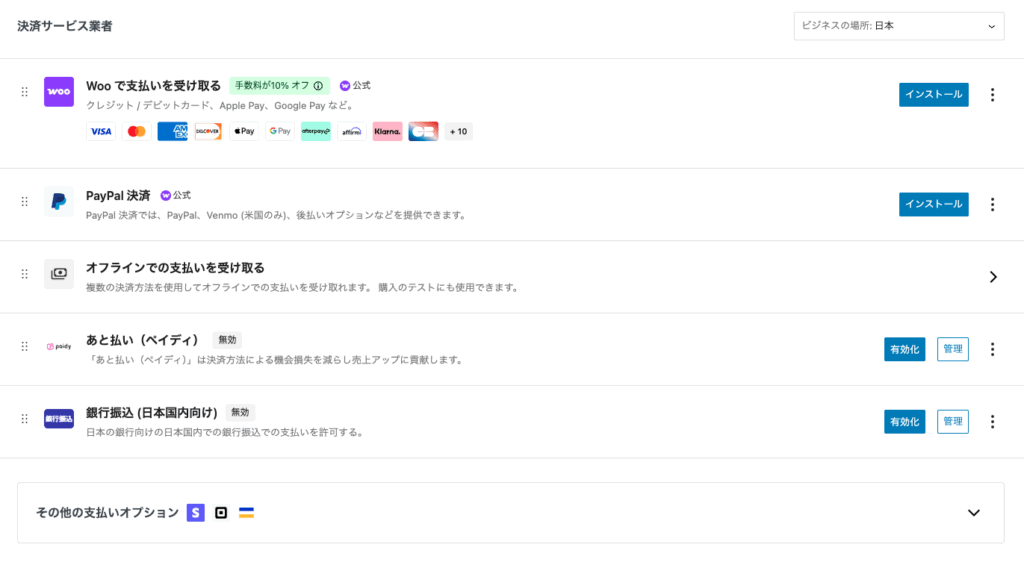Open the オフラインでの支払い chevron arrow
This screenshot has width=1024, height=565.
pyautogui.click(x=993, y=277)
